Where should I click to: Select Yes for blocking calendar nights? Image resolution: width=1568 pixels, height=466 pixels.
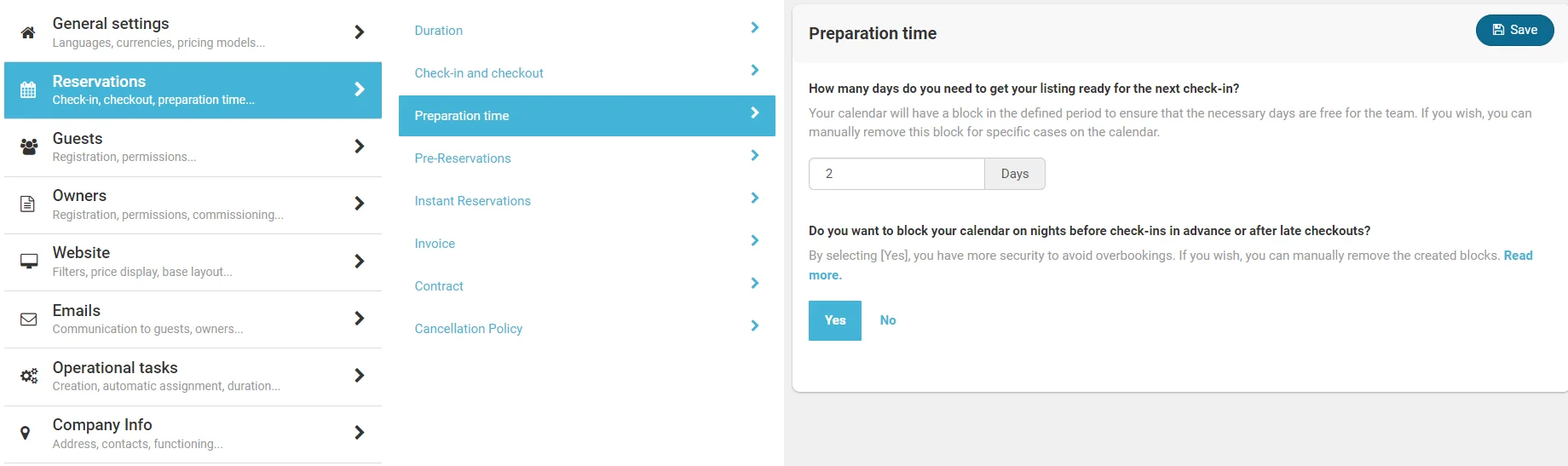[834, 320]
